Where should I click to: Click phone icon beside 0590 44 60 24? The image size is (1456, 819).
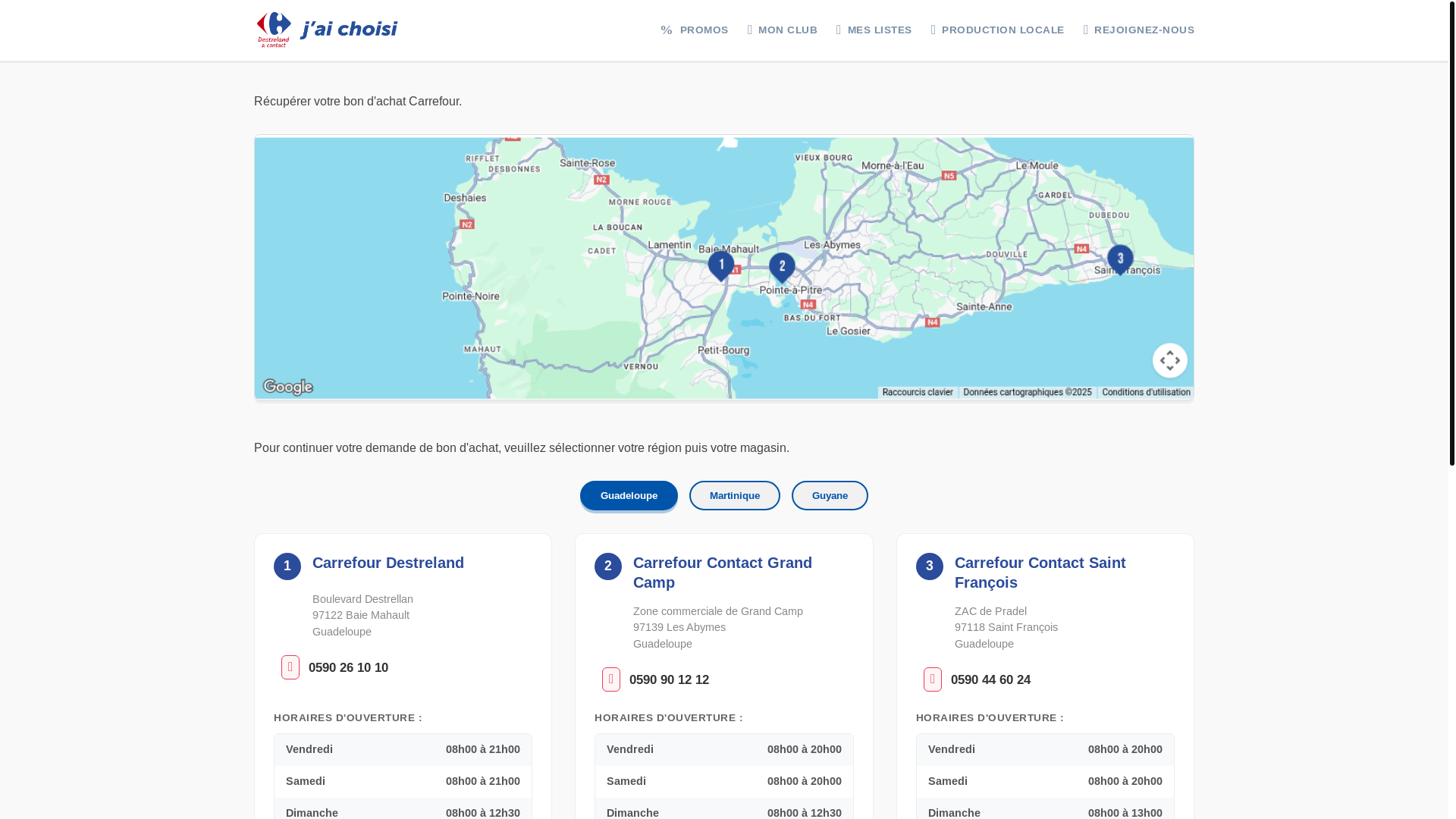point(933,679)
